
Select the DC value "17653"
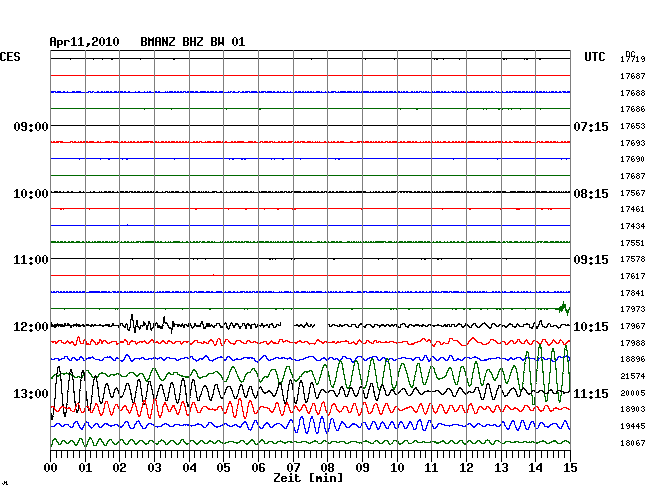click(633, 126)
